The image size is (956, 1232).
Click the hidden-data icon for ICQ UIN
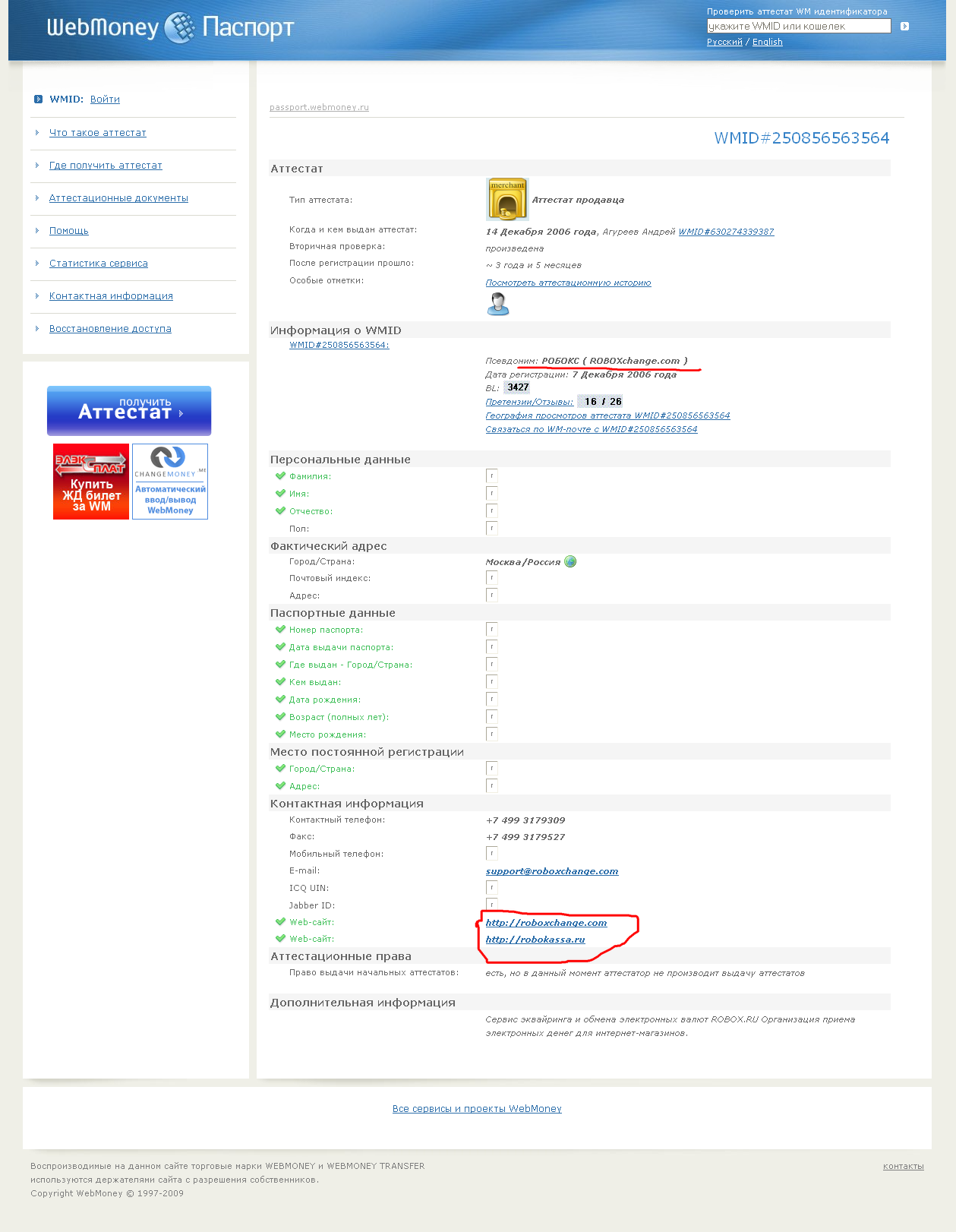pos(492,888)
